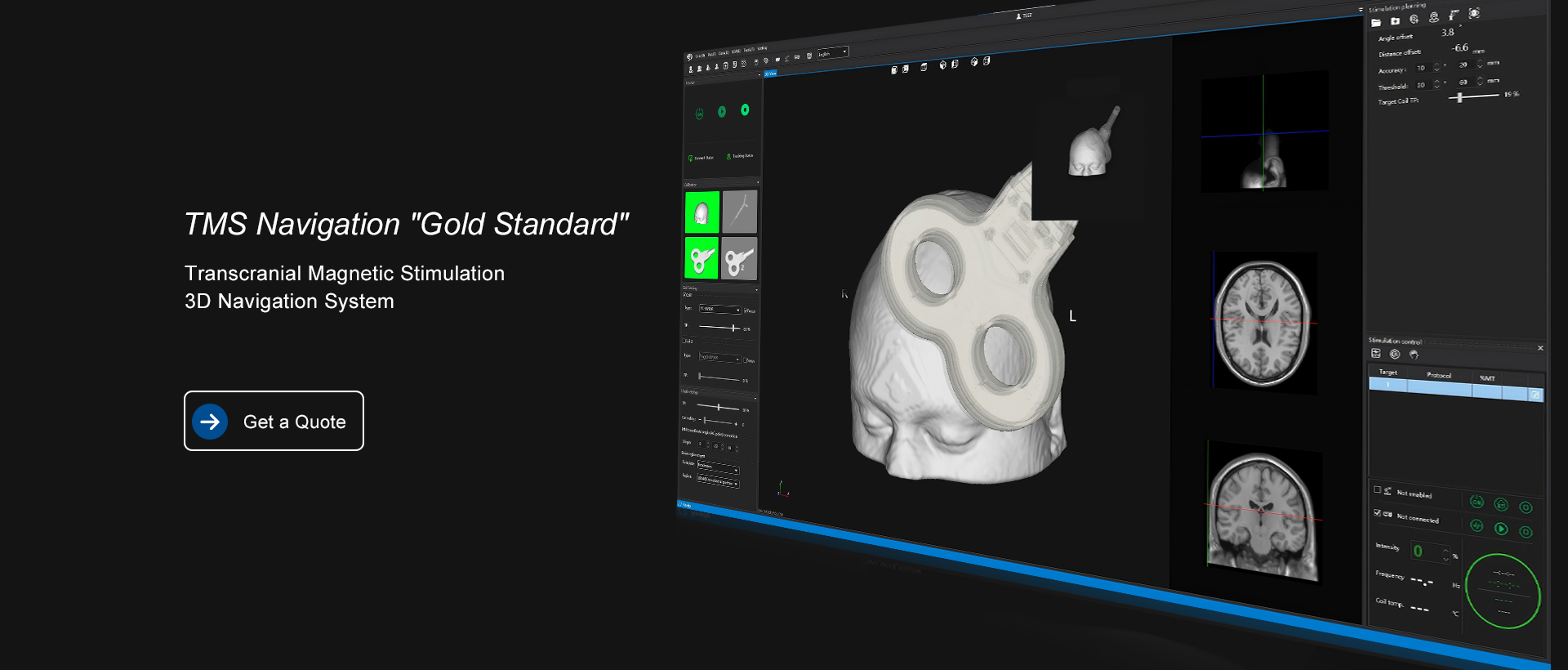Open the first coil Type dropdown
The image size is (1568, 670).
tap(720, 310)
